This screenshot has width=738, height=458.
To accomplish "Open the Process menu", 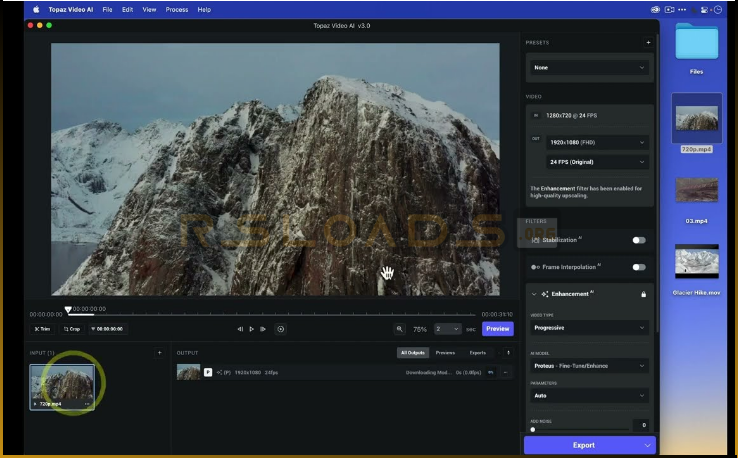I will [177, 9].
